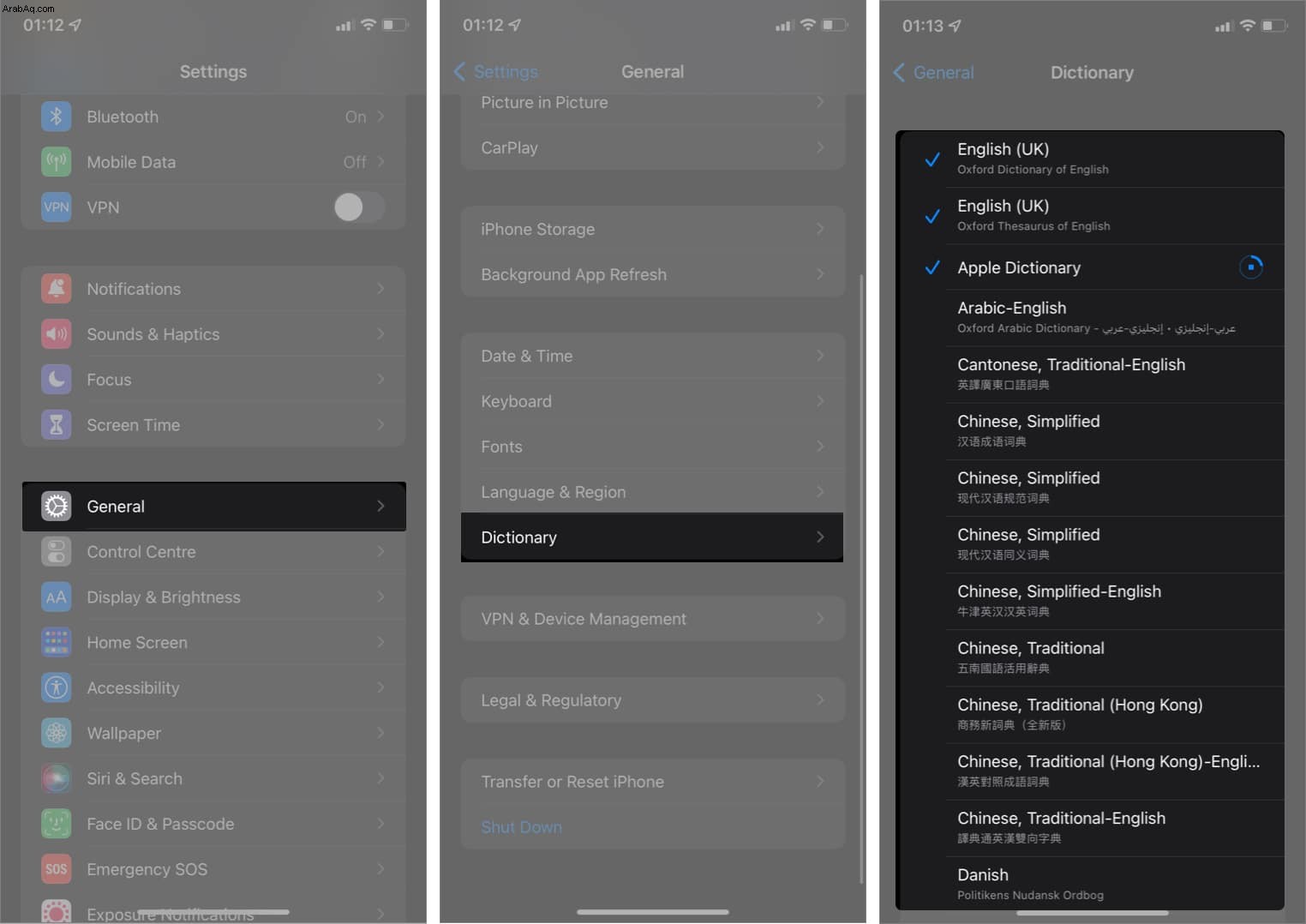Go back to Settings from General
Viewport: 1306px width, 924px height.
pos(496,72)
